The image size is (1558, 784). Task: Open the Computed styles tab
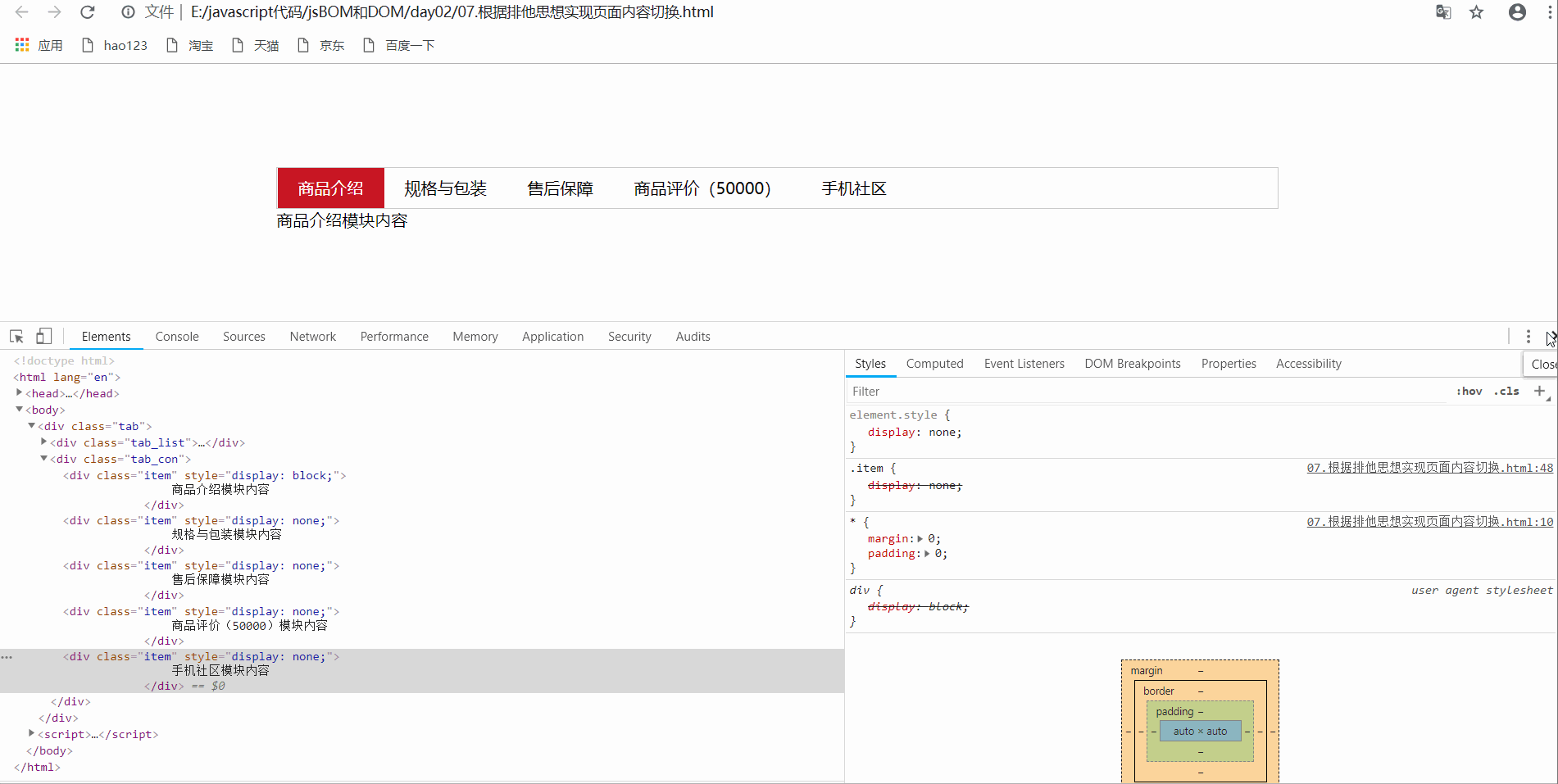pyautogui.click(x=934, y=363)
